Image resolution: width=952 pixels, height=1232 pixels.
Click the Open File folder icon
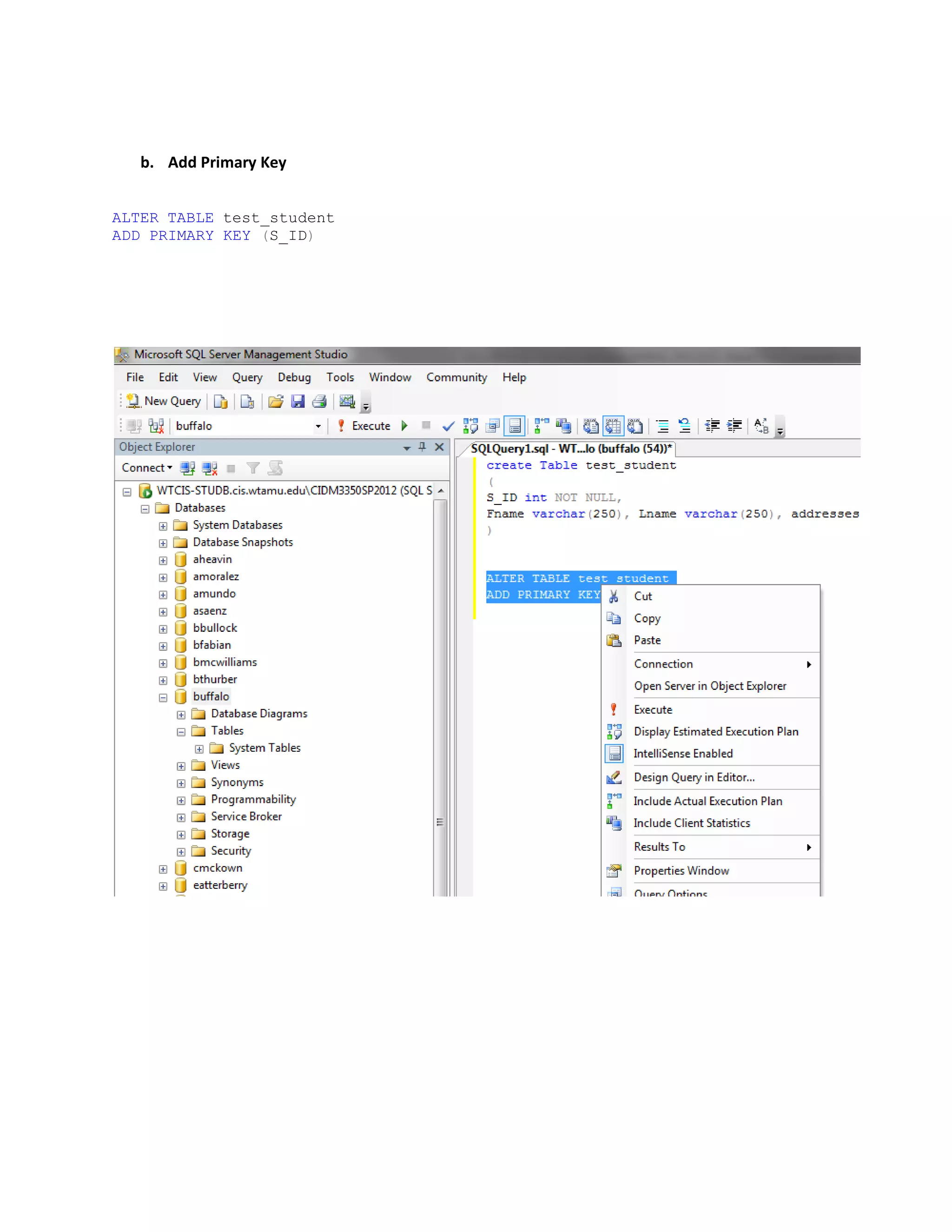276,401
